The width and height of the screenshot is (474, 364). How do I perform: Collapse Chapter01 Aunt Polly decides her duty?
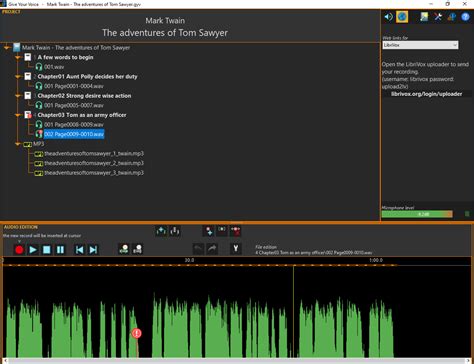click(18, 77)
